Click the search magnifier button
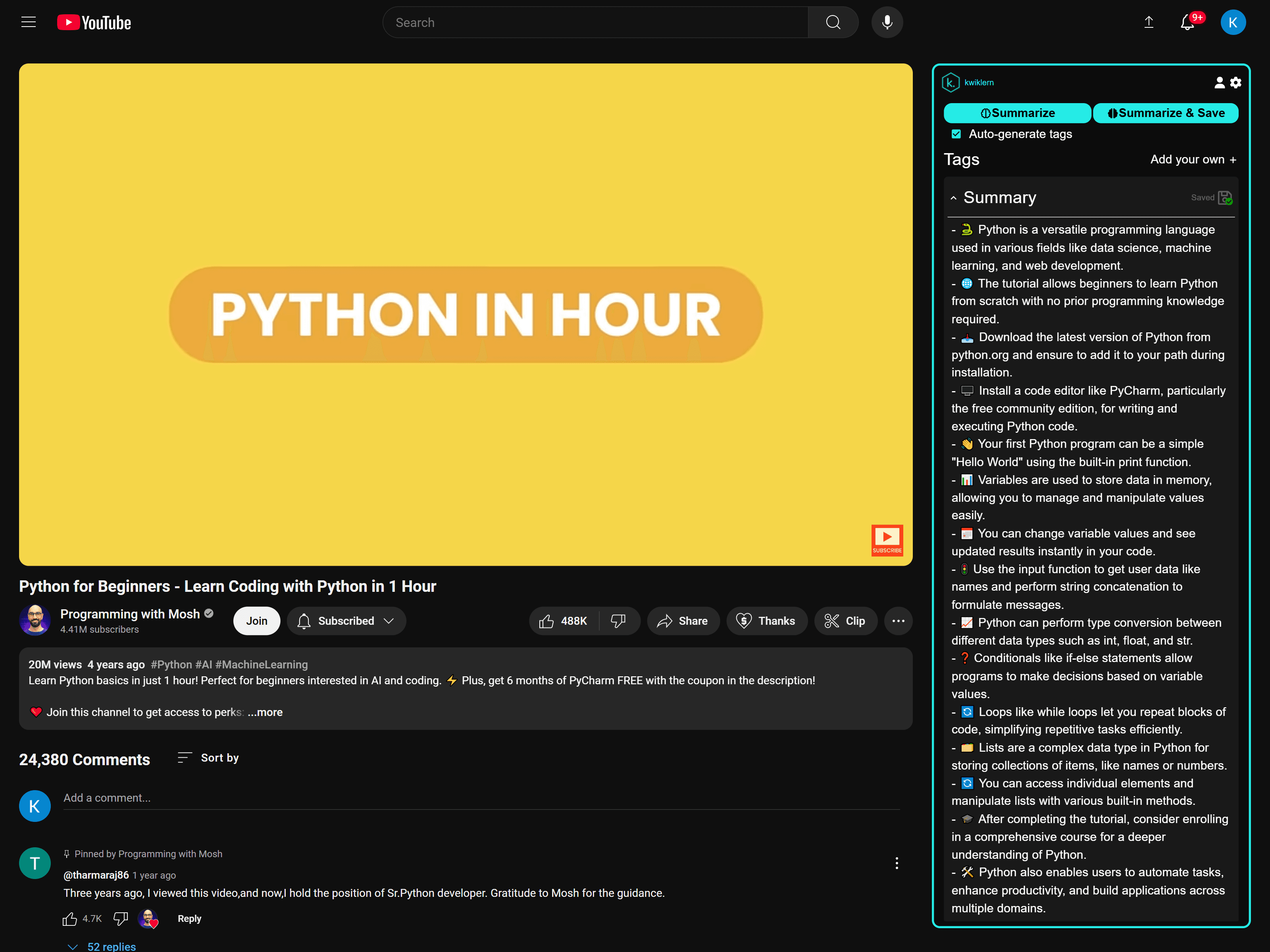The width and height of the screenshot is (1270, 952). point(833,22)
